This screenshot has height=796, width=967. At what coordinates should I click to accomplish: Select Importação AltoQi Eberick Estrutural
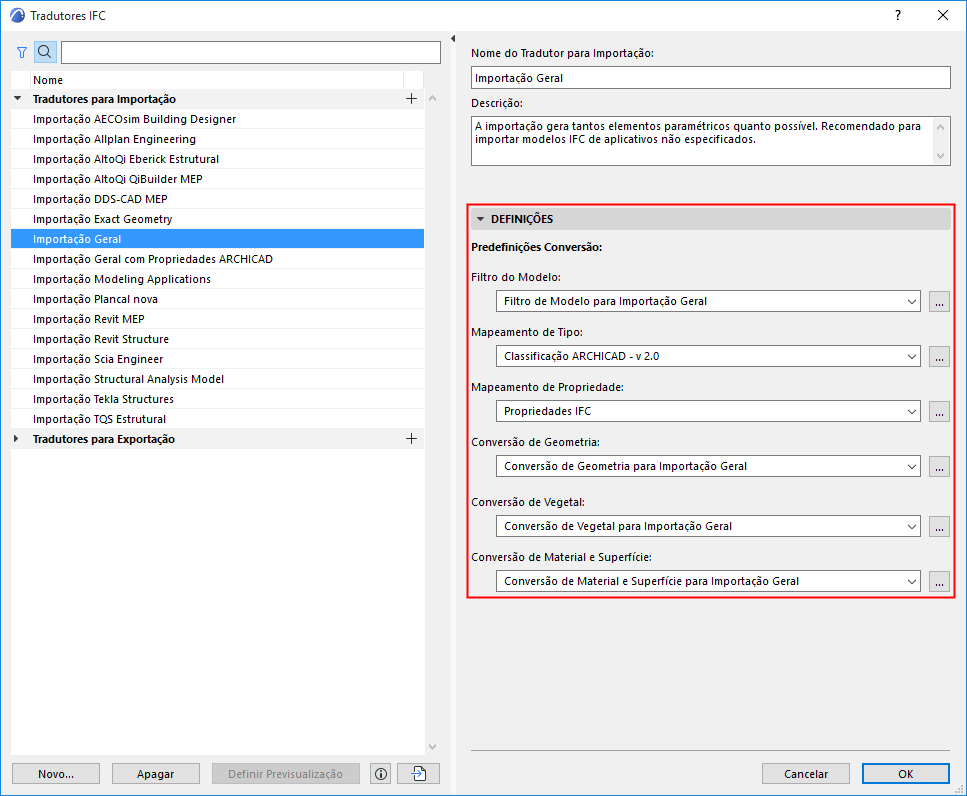(x=217, y=159)
